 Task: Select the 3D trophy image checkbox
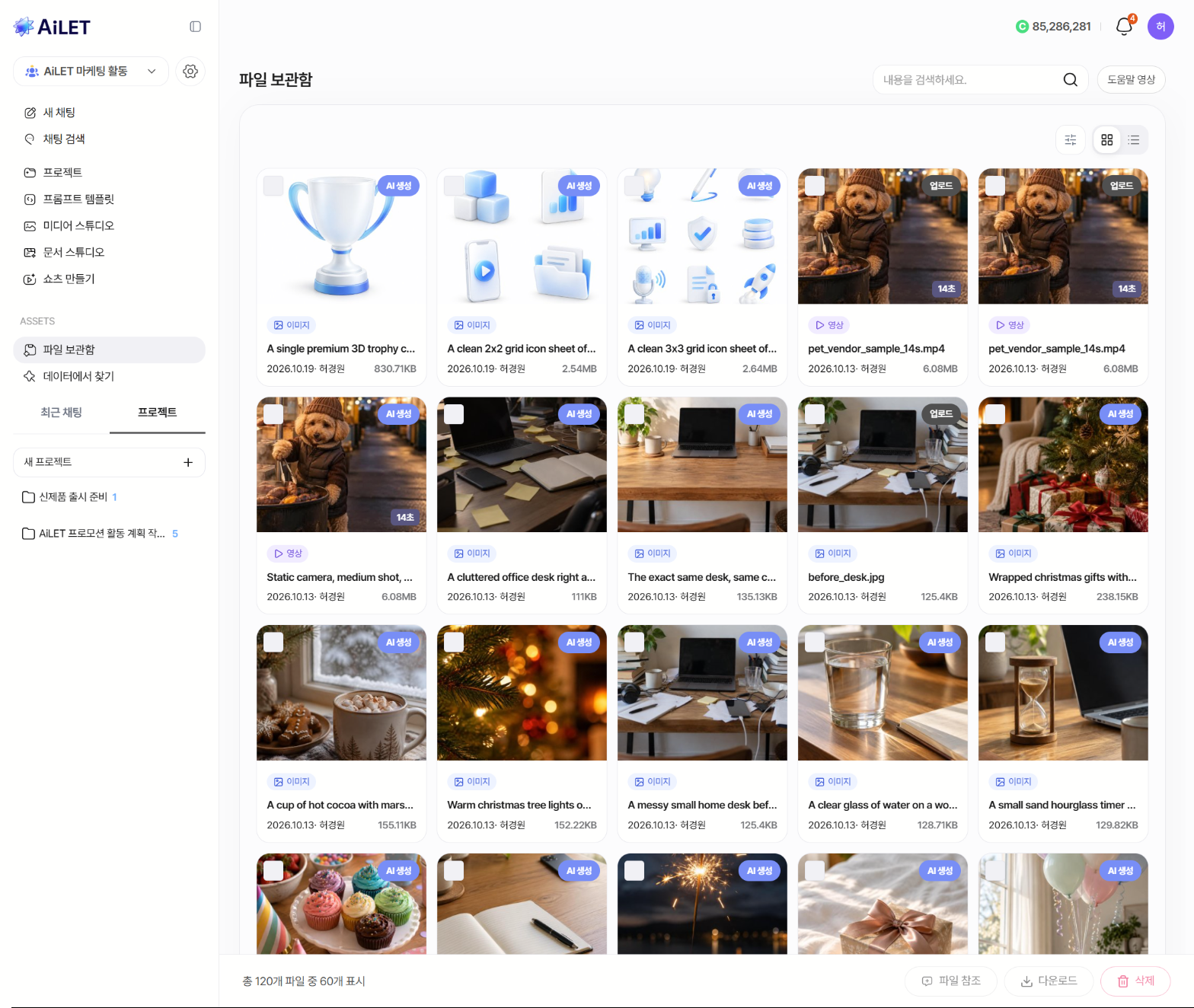point(273,186)
